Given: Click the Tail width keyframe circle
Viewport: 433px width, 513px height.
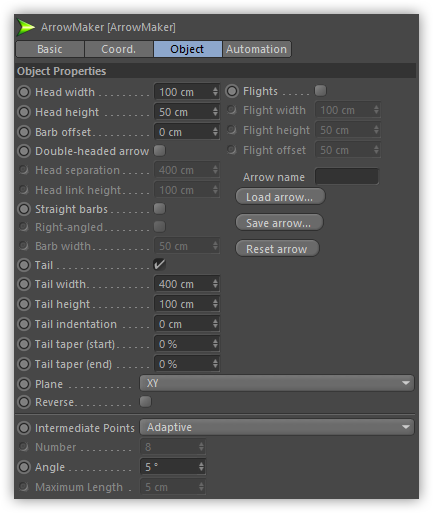Looking at the screenshot, I should pyautogui.click(x=24, y=284).
